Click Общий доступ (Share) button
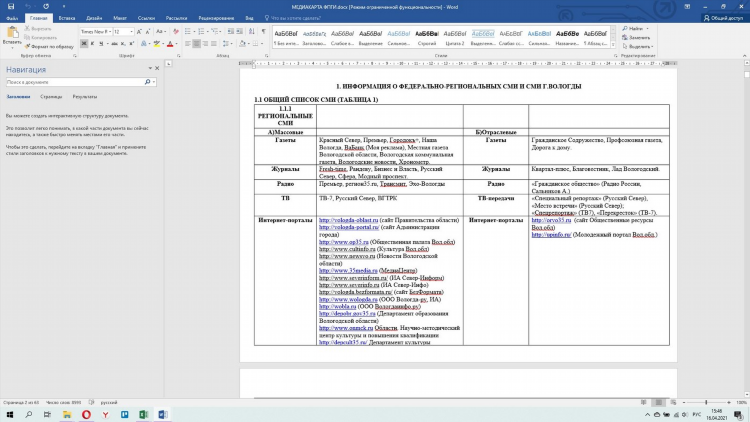 (723, 18)
